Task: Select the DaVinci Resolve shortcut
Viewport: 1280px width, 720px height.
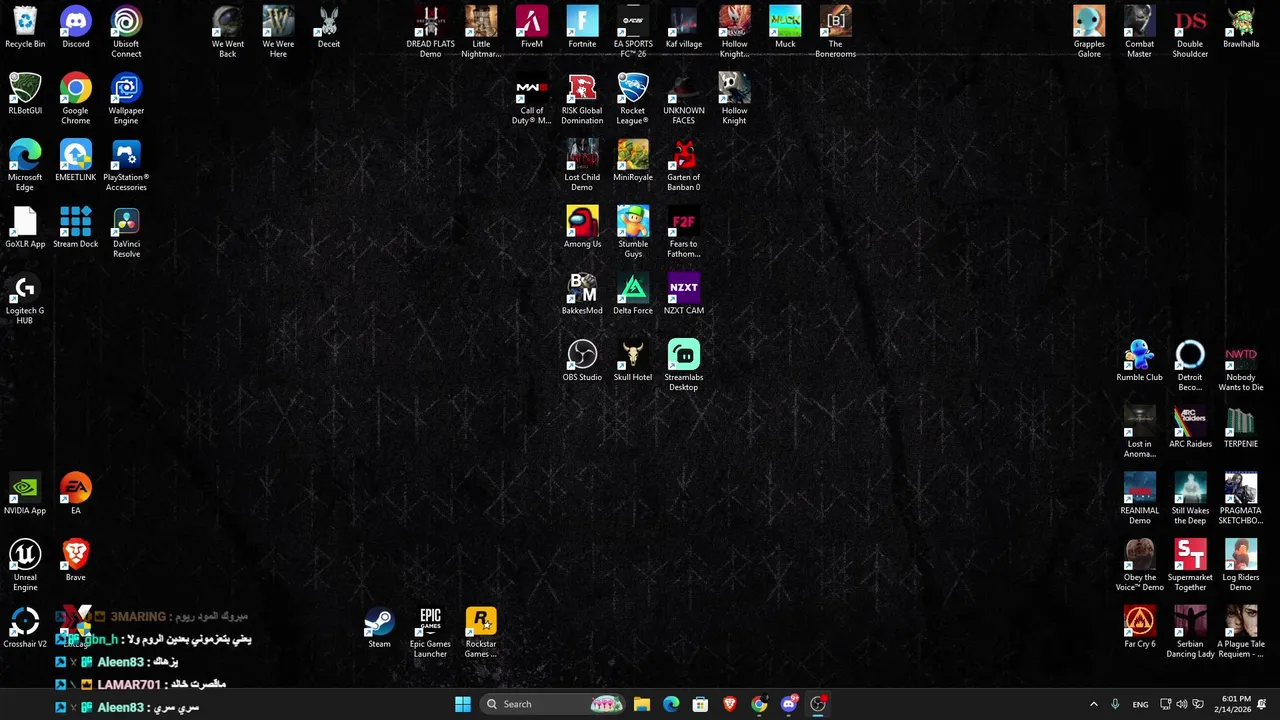Action: (x=126, y=232)
